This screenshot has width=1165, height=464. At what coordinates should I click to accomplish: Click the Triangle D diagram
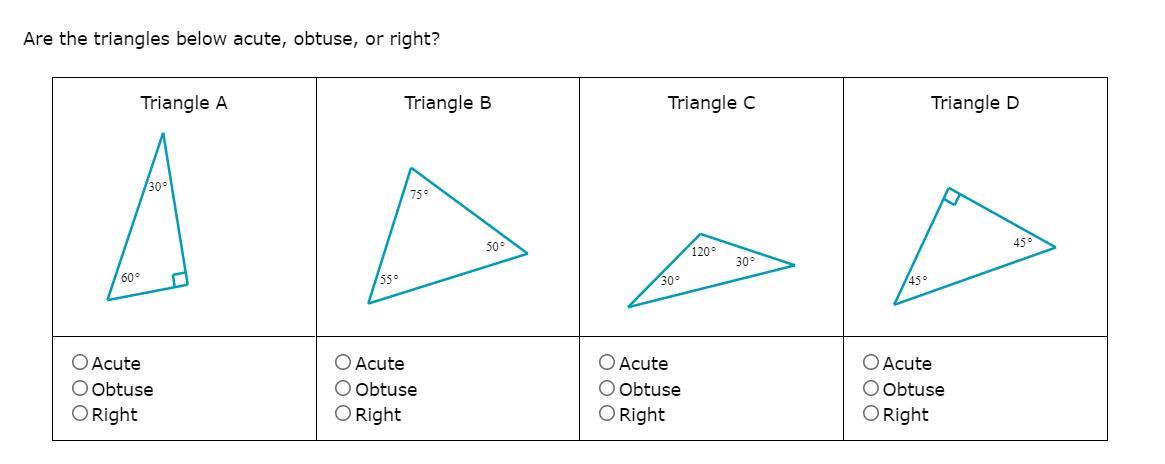click(974, 246)
